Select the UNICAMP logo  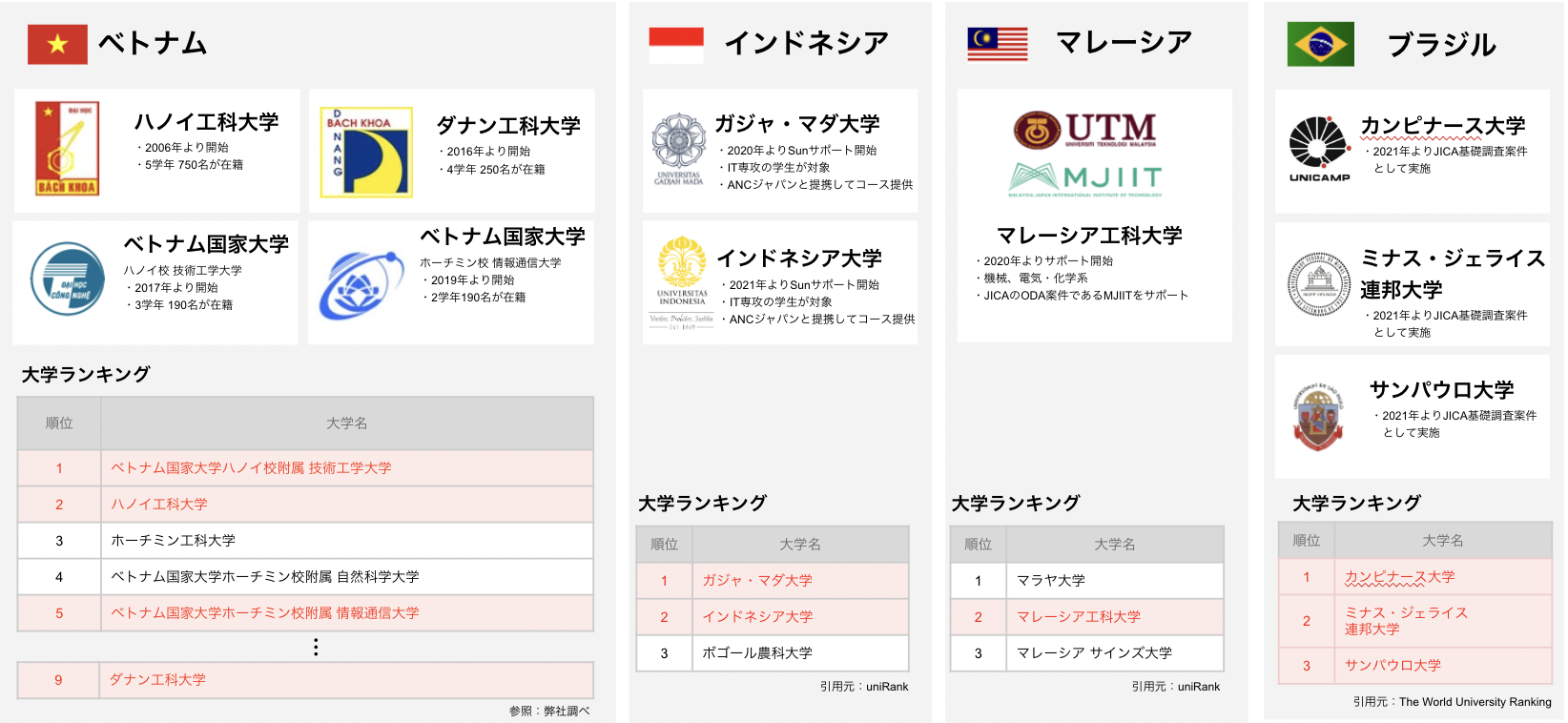pos(1319,149)
